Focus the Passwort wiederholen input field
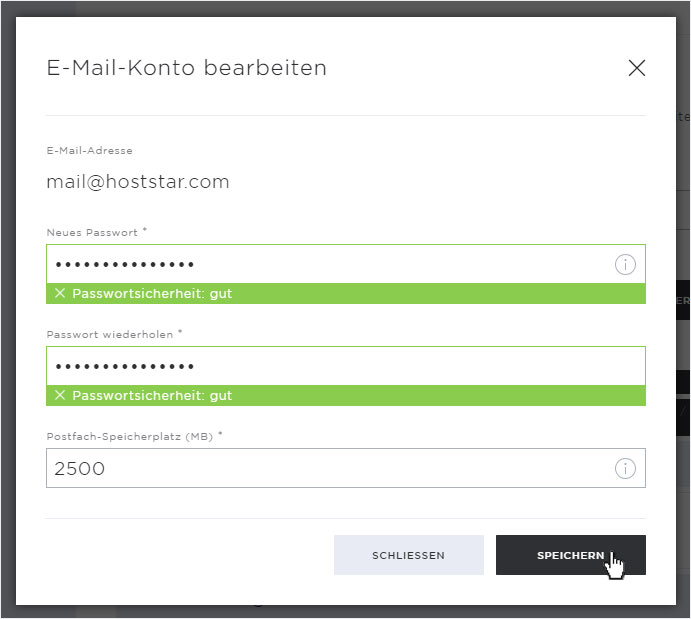 (x=346, y=366)
